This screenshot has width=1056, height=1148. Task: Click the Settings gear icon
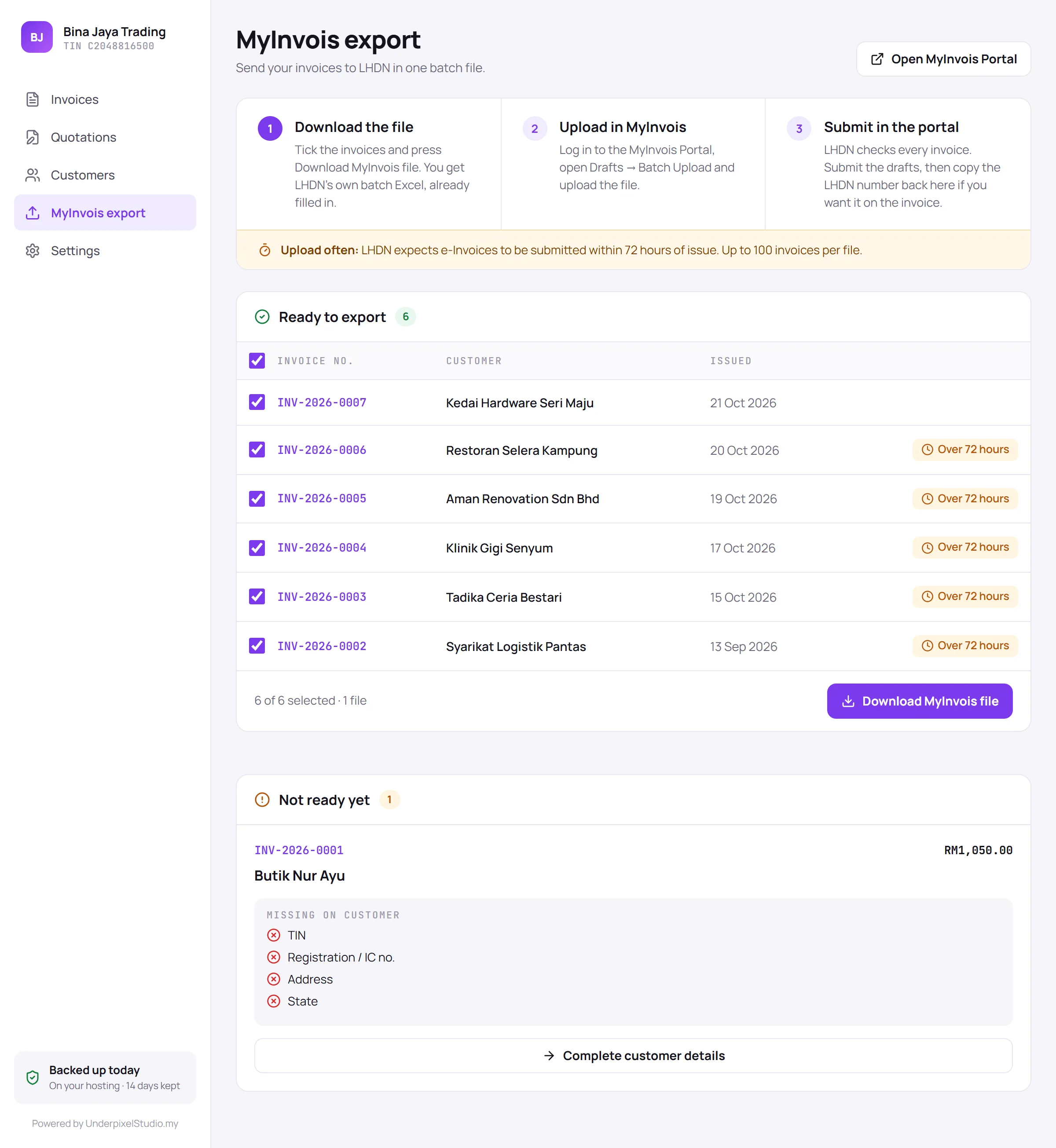click(x=33, y=251)
